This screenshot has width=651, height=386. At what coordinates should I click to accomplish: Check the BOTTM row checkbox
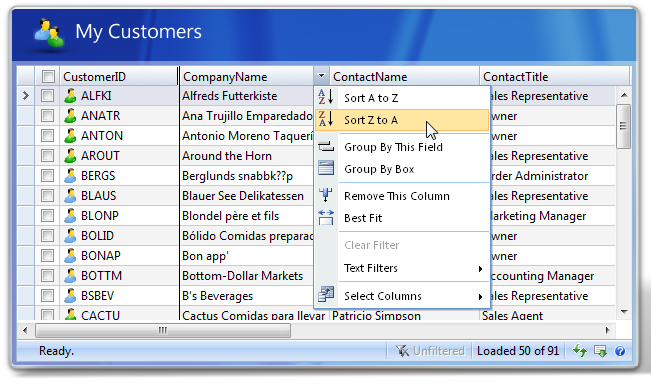(x=47, y=275)
